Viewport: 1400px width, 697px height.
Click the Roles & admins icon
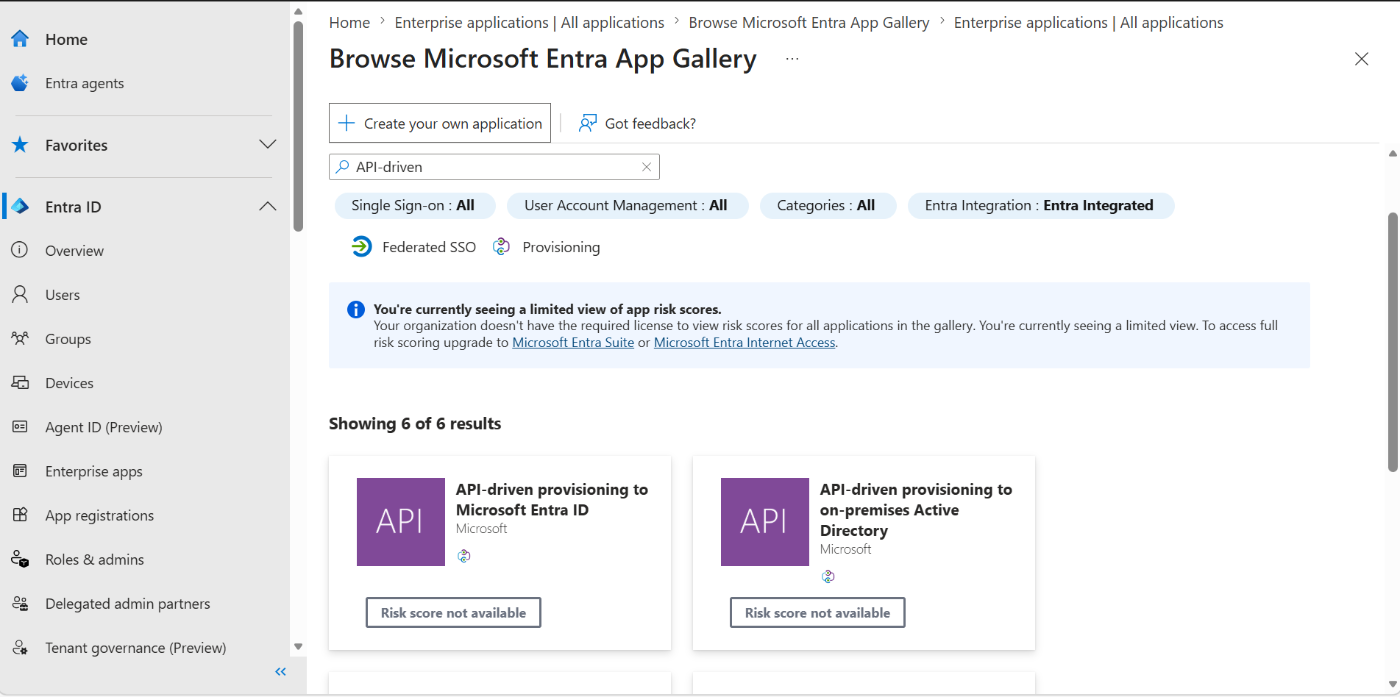pyautogui.click(x=20, y=559)
